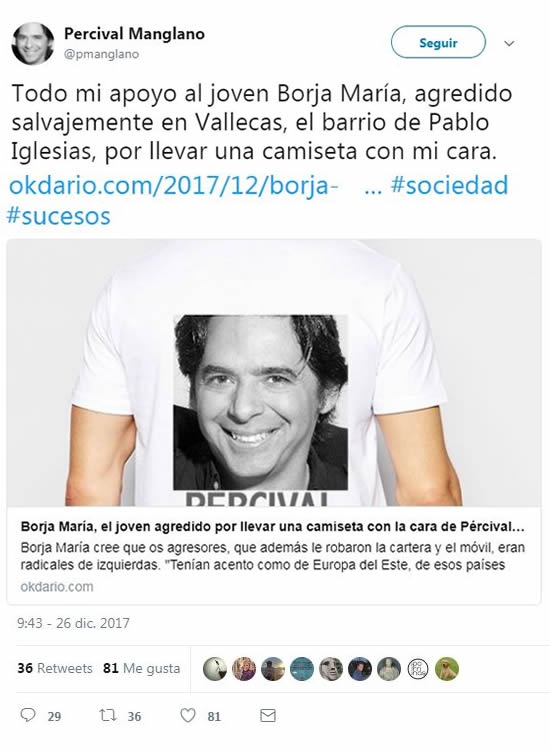Open the #sociedad hashtag

(x=450, y=186)
